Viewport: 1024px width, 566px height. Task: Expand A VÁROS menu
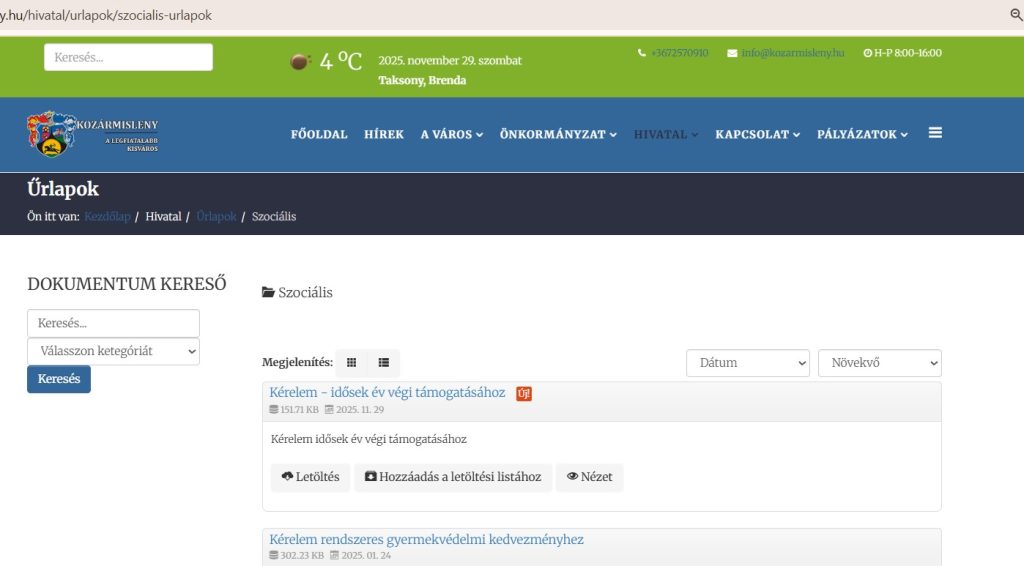[x=451, y=134]
